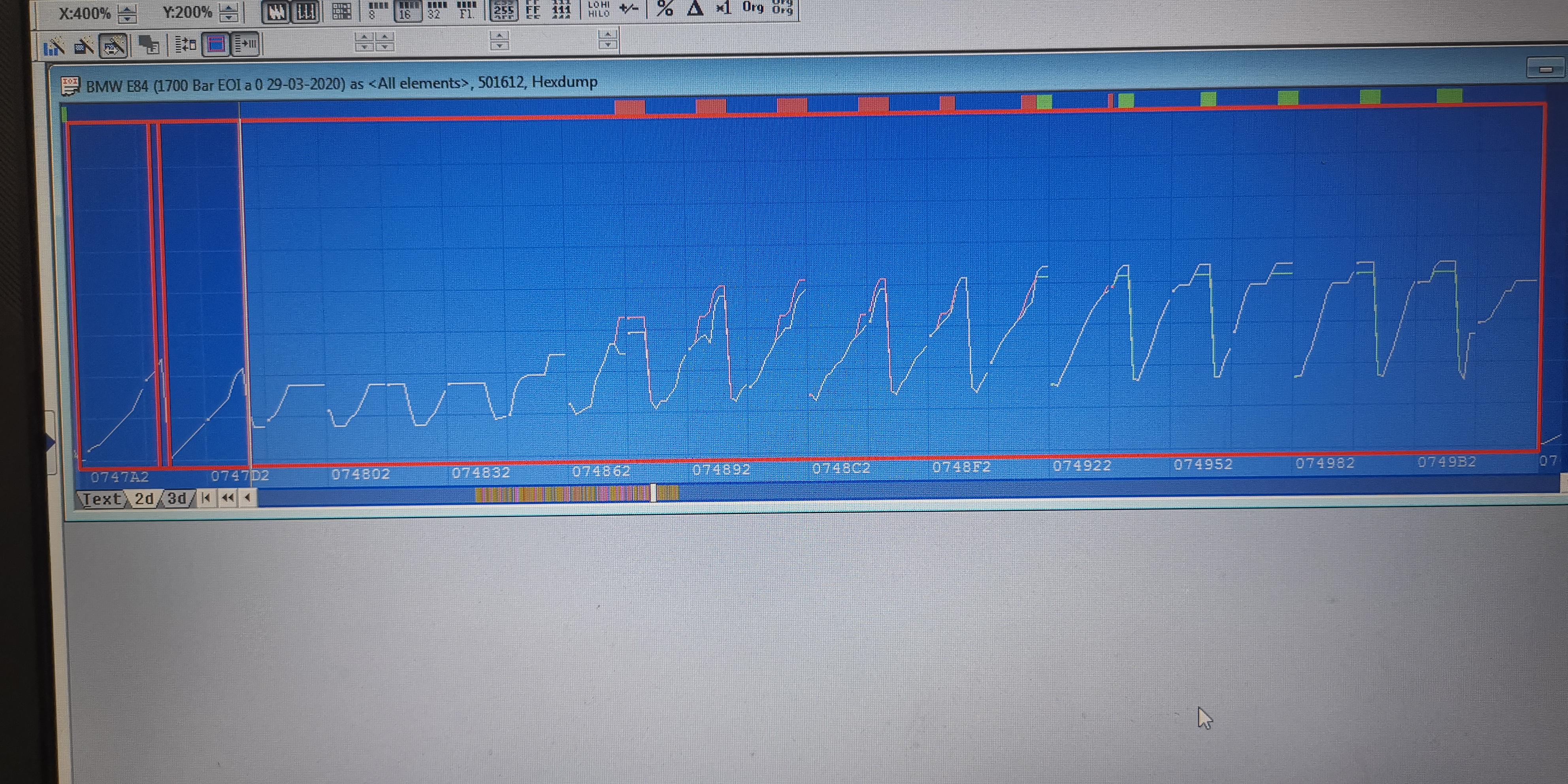This screenshot has width=1568, height=784.
Task: Select hexadecimal FF number display
Action: (x=533, y=10)
